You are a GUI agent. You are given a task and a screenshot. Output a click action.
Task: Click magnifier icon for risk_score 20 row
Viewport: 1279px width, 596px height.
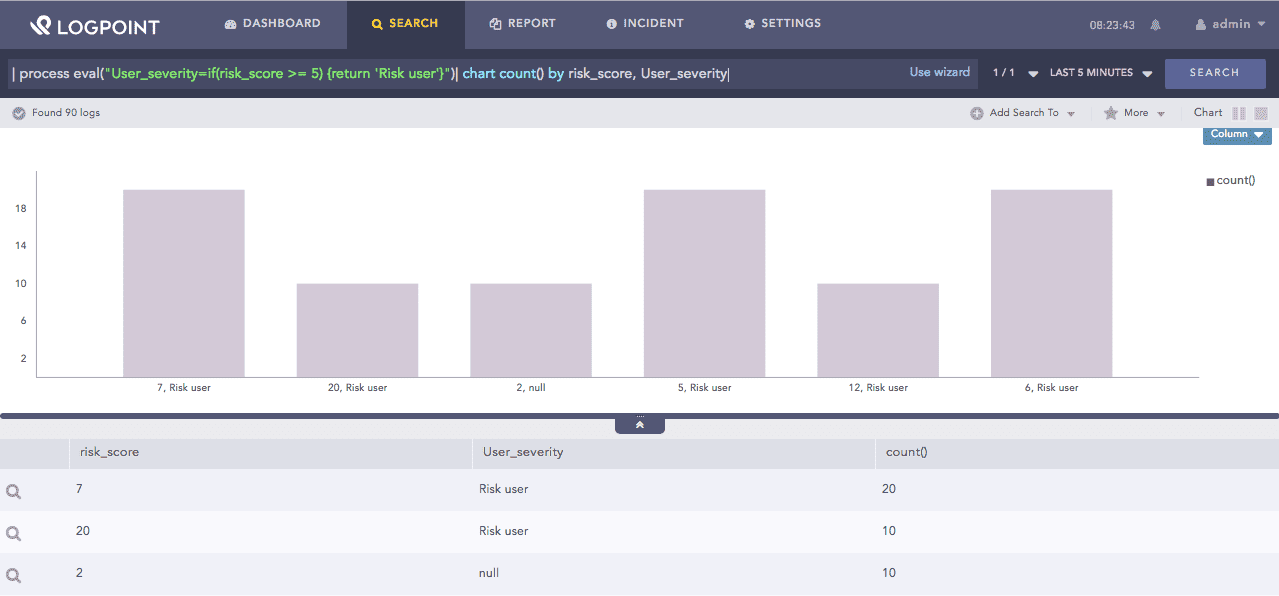(14, 533)
